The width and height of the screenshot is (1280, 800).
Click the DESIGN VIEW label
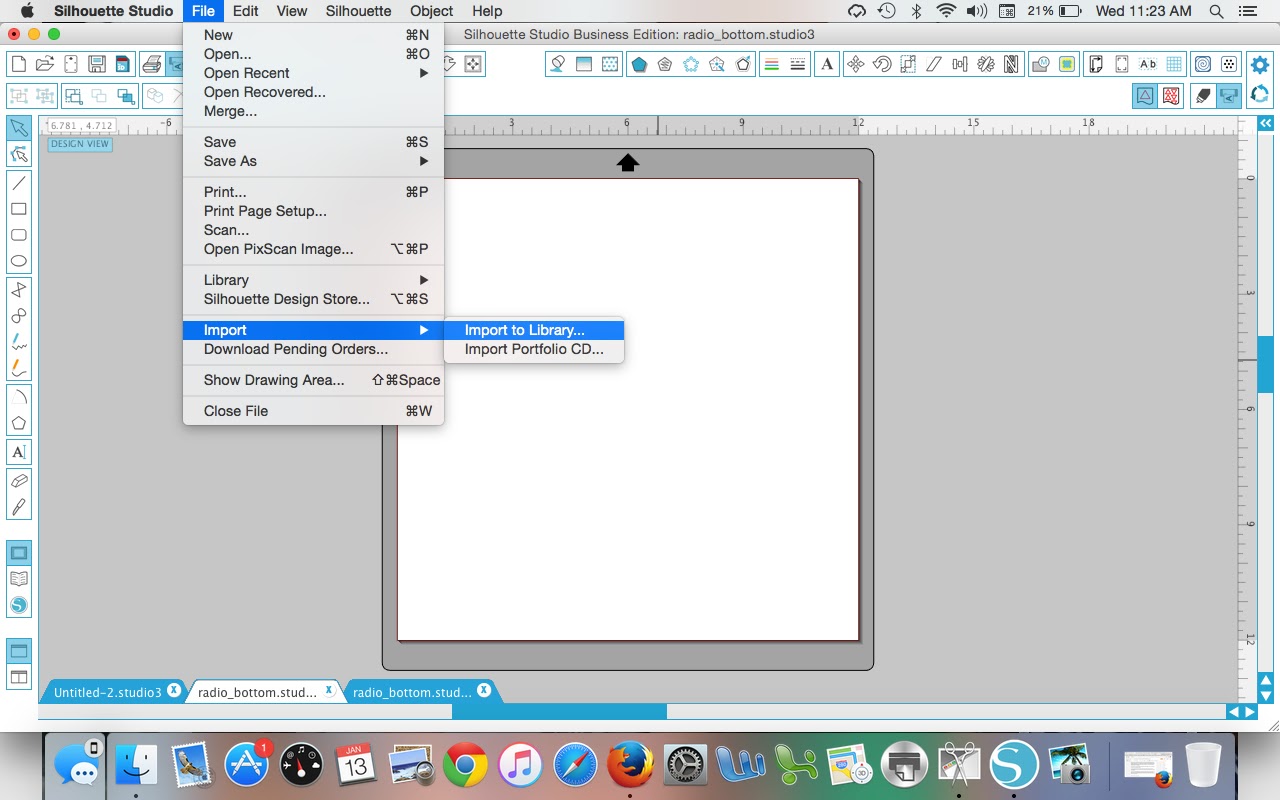80,144
